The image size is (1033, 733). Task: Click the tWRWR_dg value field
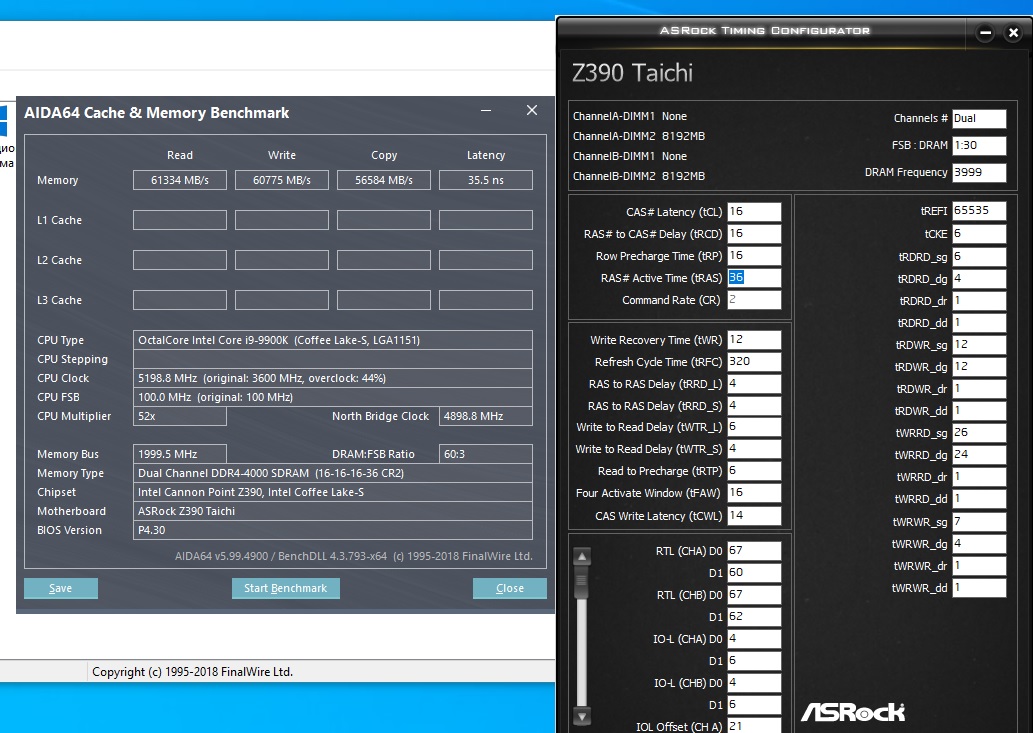pyautogui.click(x=979, y=543)
